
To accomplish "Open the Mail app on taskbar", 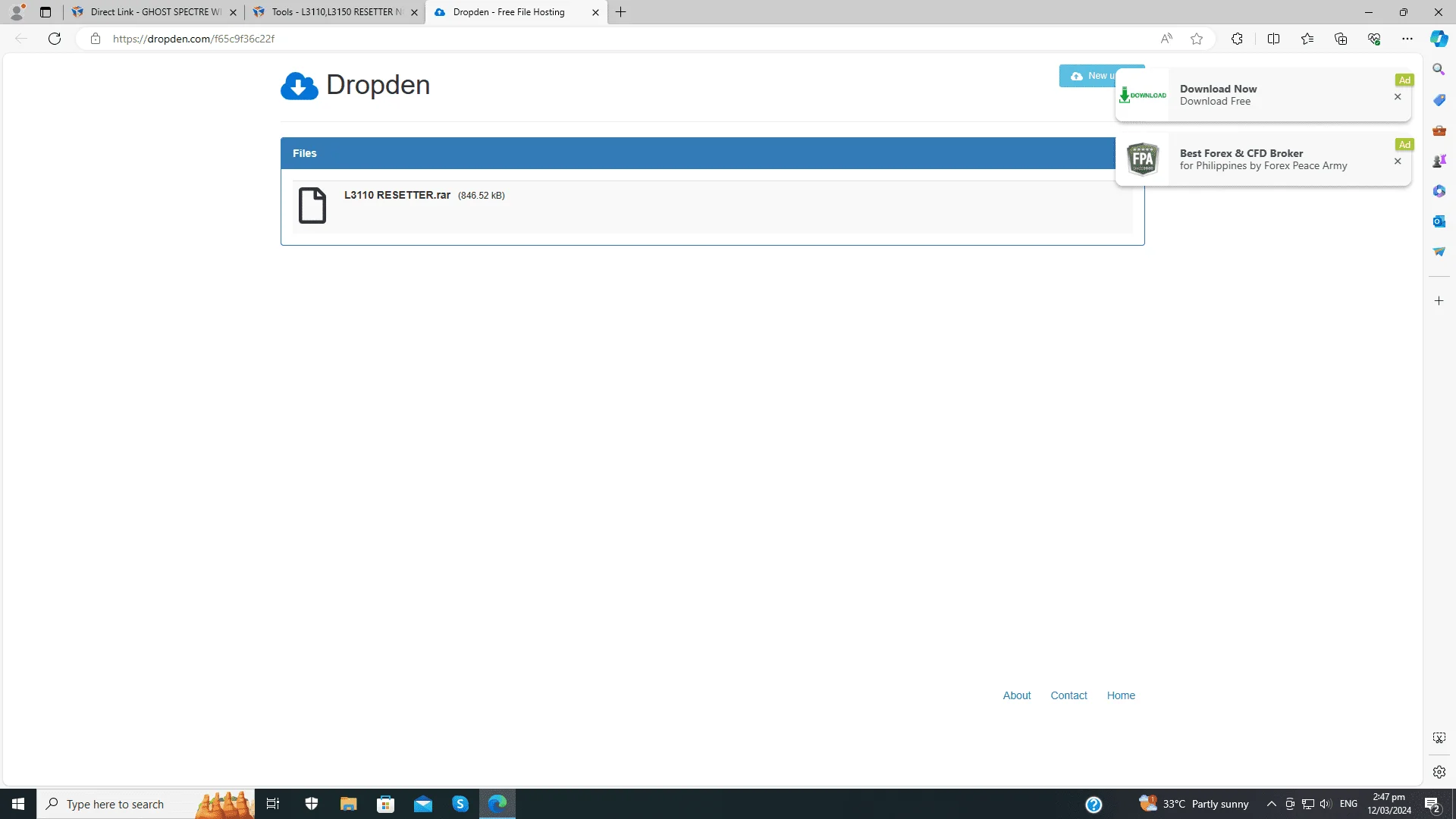I will pyautogui.click(x=423, y=804).
